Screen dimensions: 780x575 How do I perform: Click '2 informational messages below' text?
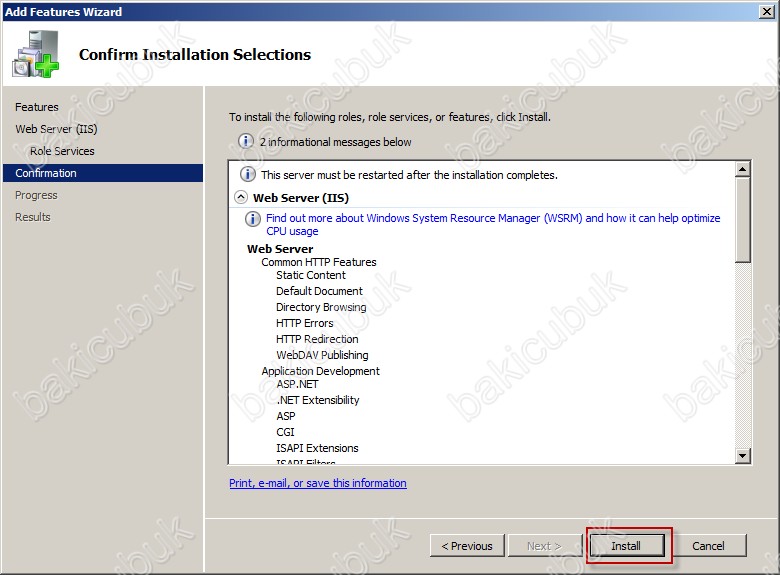tap(335, 142)
